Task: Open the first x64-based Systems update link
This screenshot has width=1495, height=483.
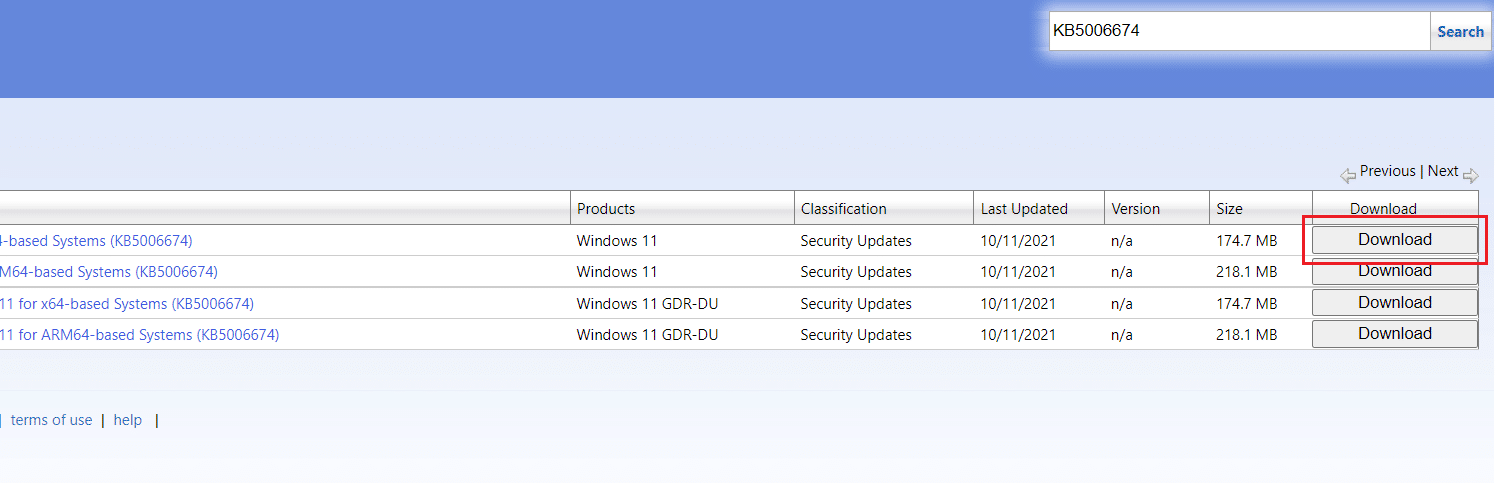Action: [x=96, y=241]
